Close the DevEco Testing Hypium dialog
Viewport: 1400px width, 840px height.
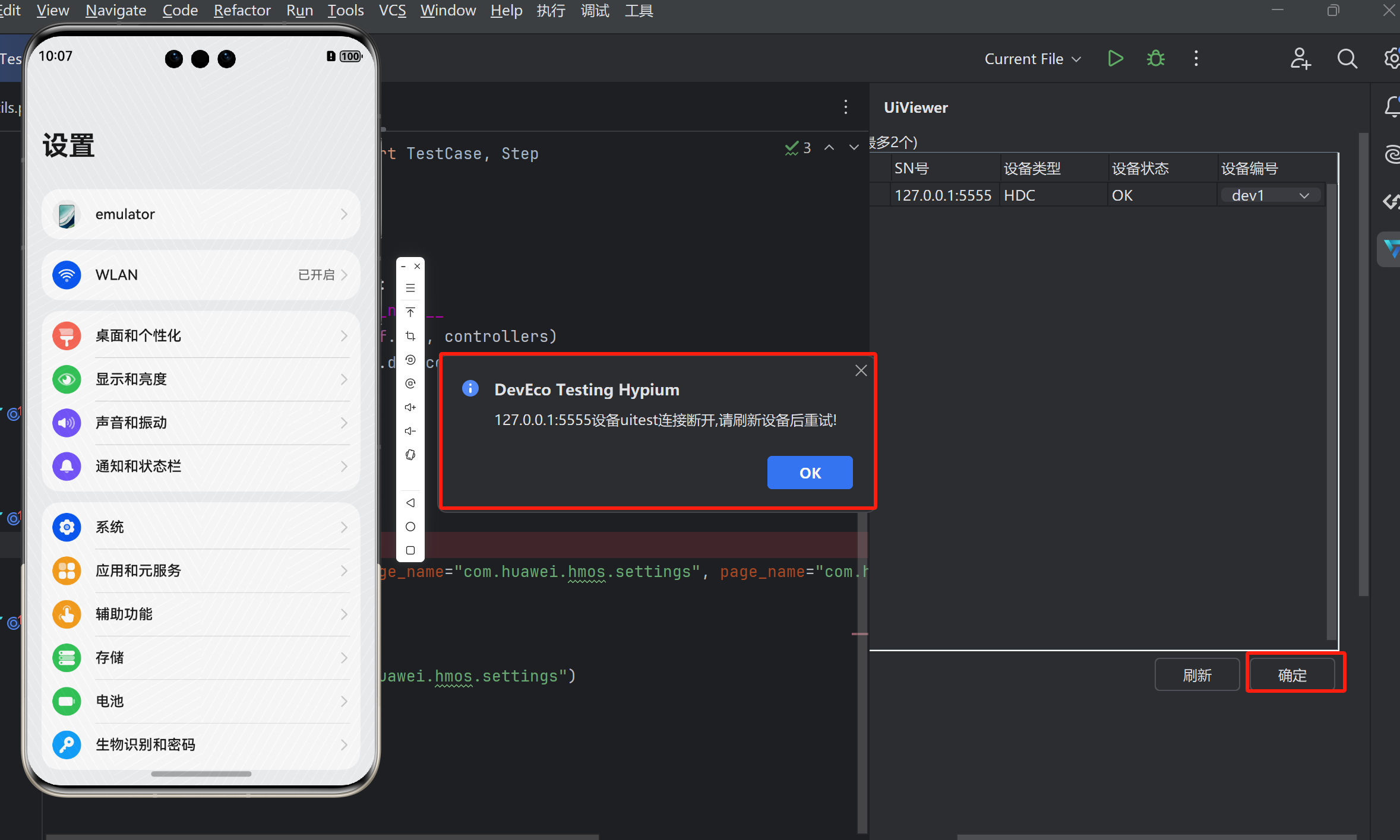pos(861,371)
